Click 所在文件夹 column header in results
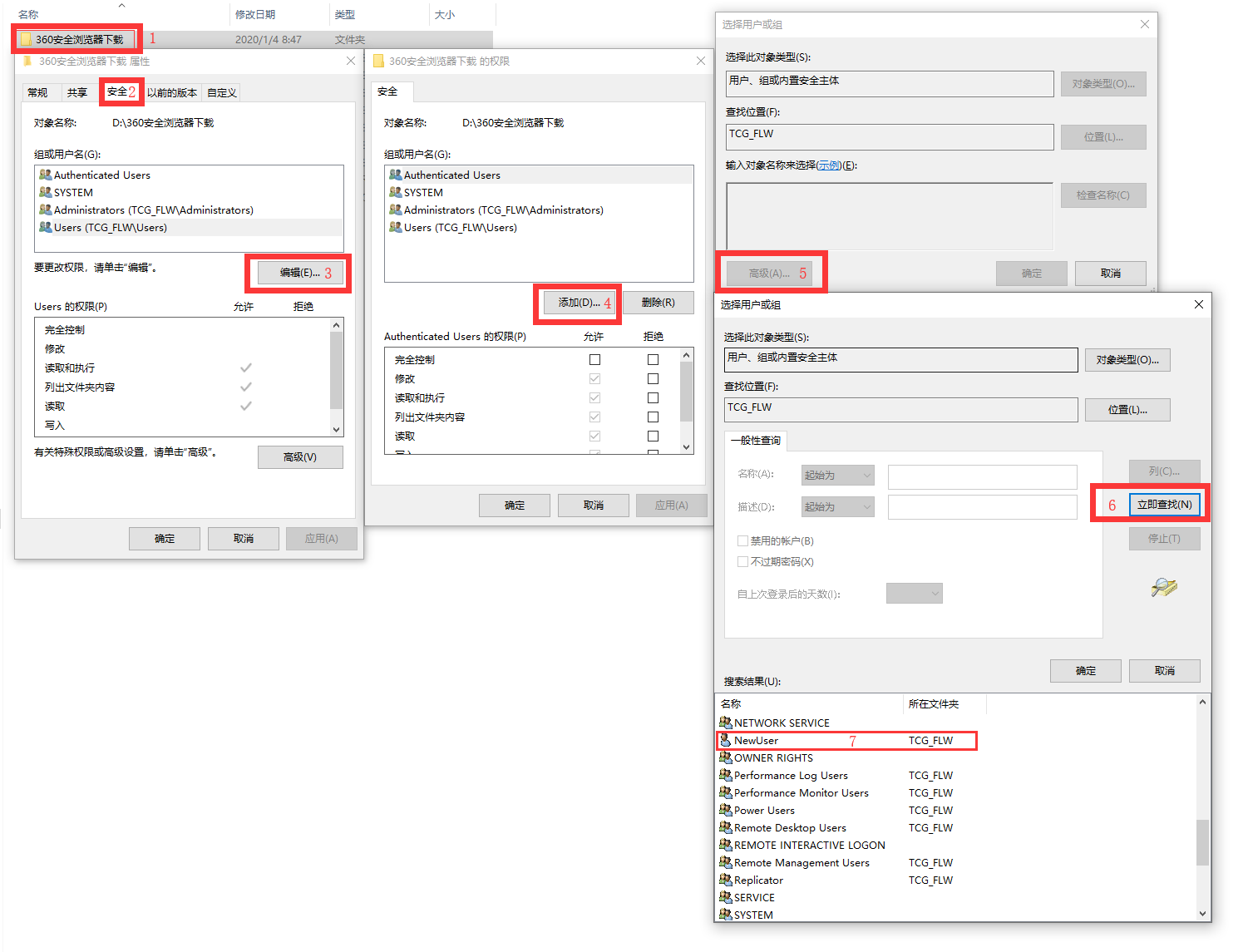This screenshot has width=1243, height=952. pyautogui.click(x=945, y=704)
